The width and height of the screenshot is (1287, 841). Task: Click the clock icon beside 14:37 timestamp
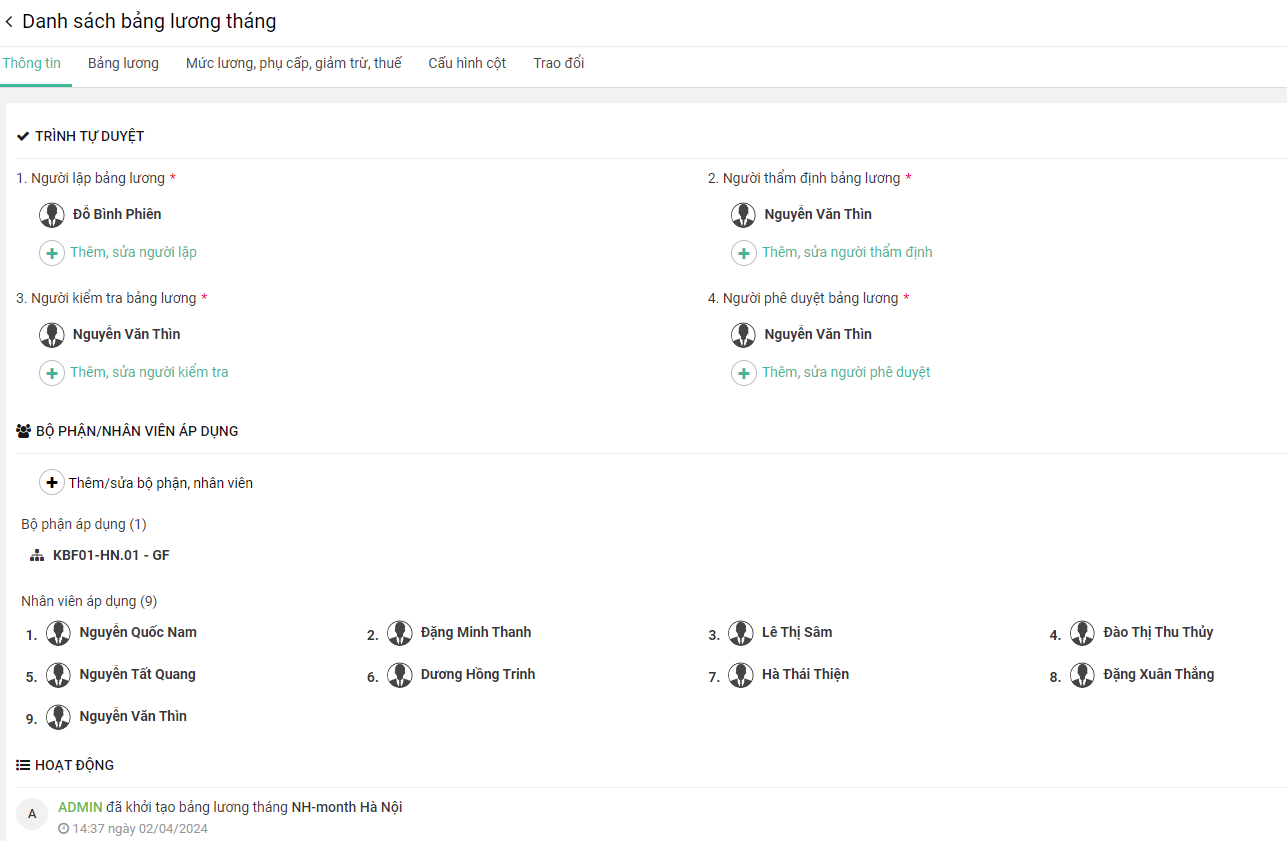[63, 829]
